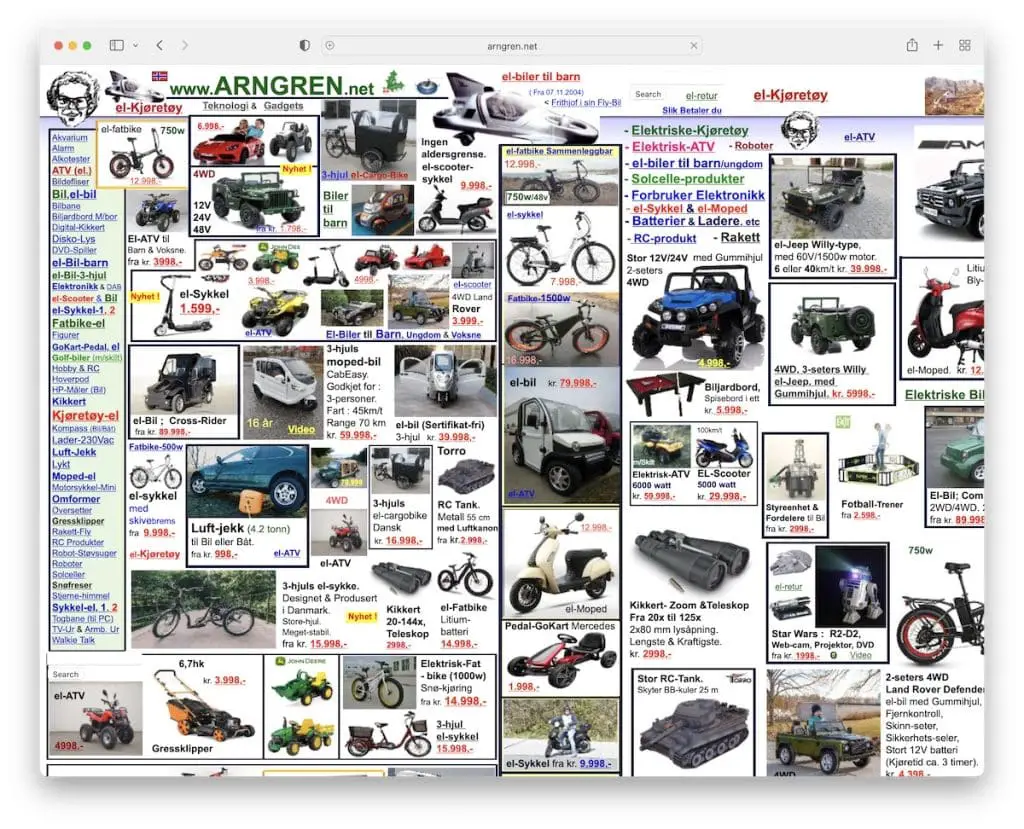Select the Norwegian flag icon
The image size is (1024, 829).
pyautogui.click(x=159, y=76)
